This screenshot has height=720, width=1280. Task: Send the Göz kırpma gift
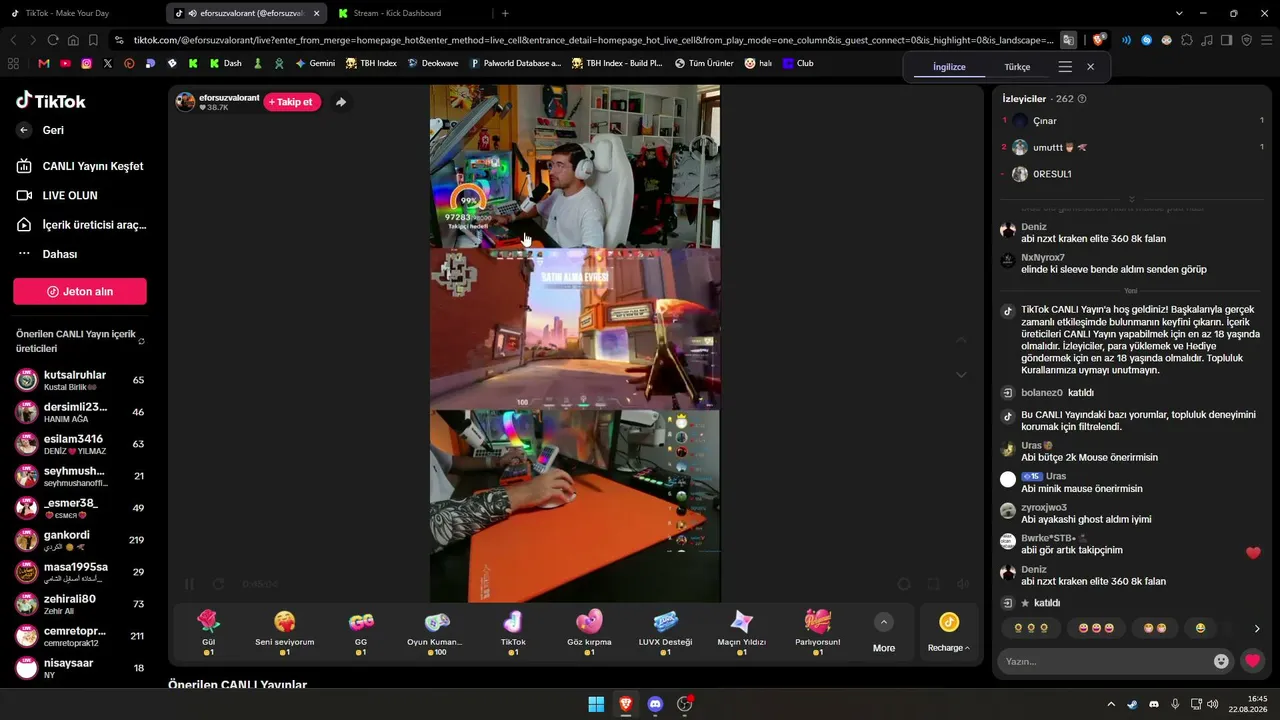[589, 632]
